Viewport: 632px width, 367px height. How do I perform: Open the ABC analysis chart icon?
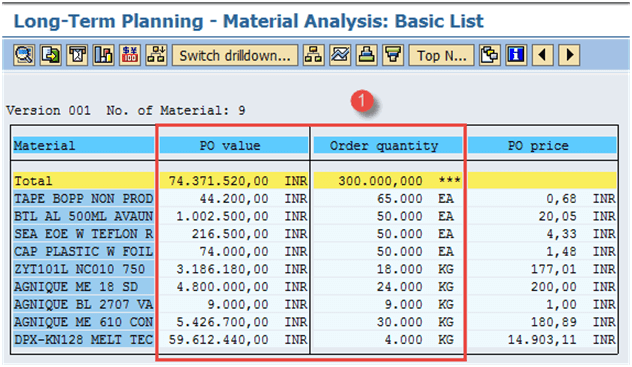(x=104, y=55)
